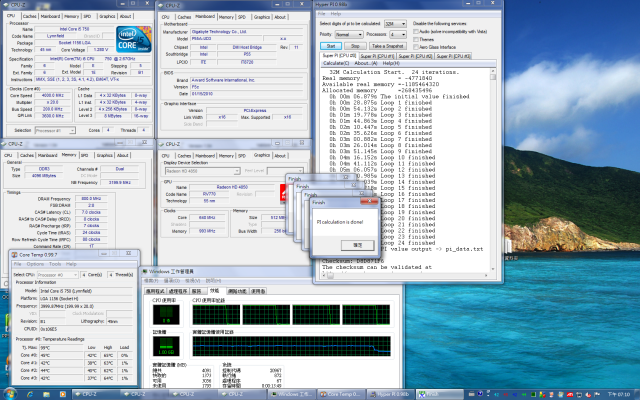Viewport: 640px width, 400px height.
Task: Click Core Temp Model Intel Core i5 750 field
Action: pyautogui.click(x=86, y=291)
